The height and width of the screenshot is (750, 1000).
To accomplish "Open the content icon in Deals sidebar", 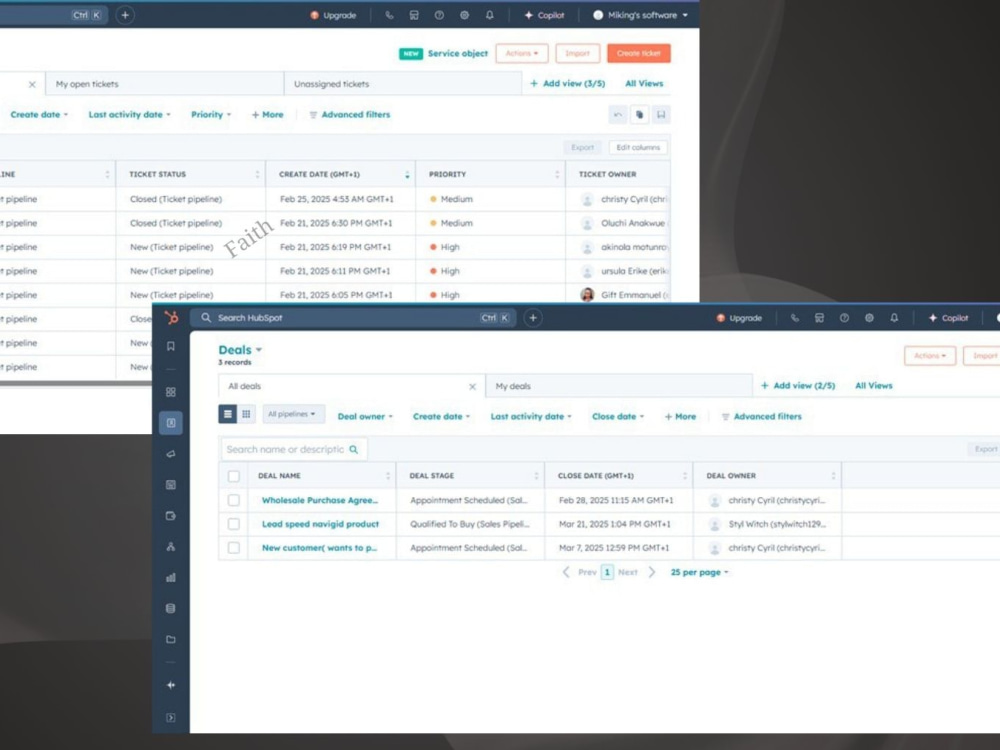I will [171, 485].
